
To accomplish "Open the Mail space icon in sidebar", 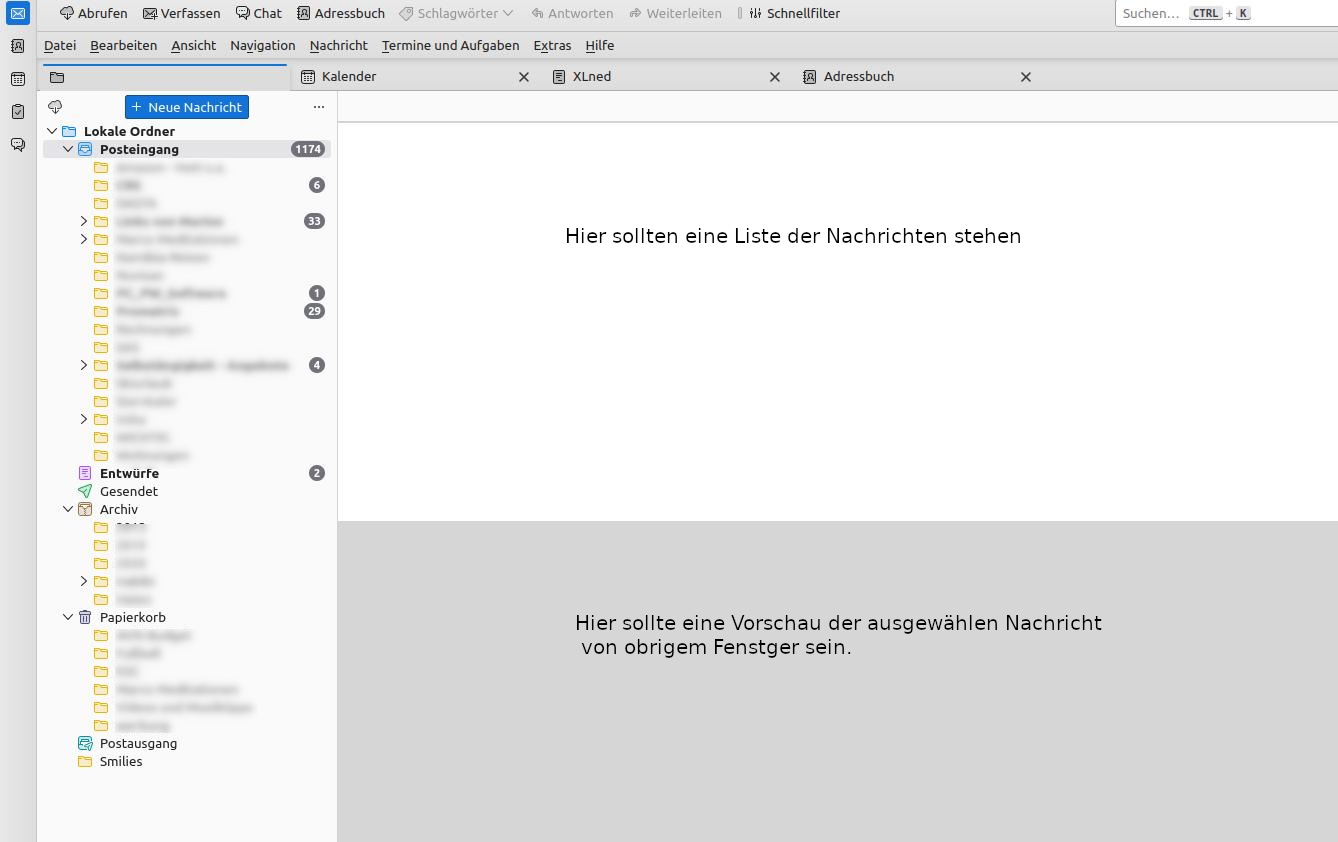I will pos(18,14).
